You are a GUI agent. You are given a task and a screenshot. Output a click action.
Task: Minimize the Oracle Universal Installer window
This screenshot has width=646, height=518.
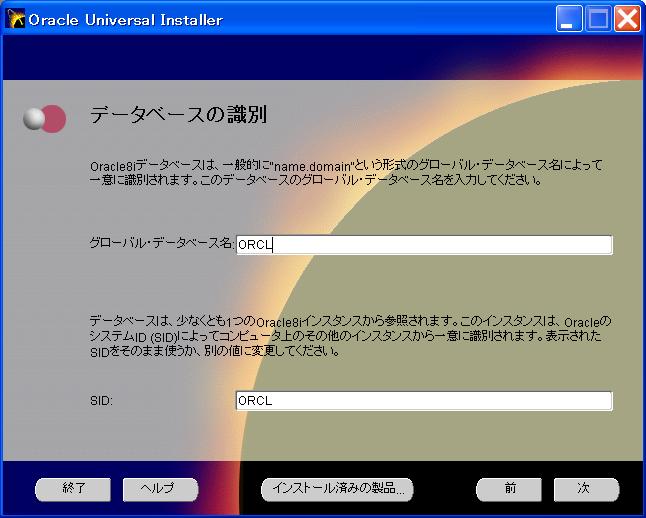[569, 19]
